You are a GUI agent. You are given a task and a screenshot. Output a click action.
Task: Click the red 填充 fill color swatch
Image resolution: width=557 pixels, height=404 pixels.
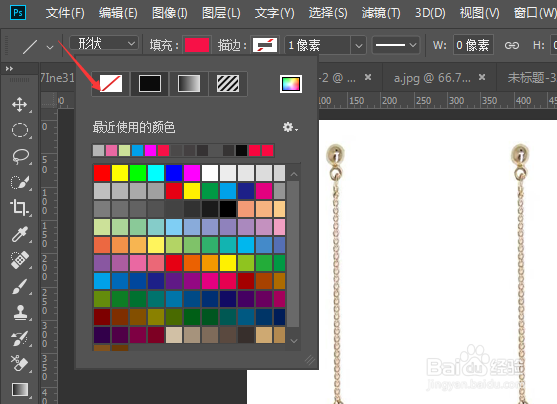point(197,45)
